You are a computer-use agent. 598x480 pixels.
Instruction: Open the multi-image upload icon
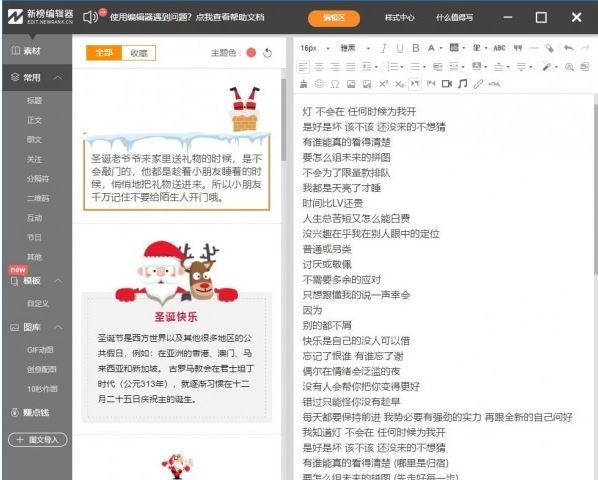click(x=367, y=84)
